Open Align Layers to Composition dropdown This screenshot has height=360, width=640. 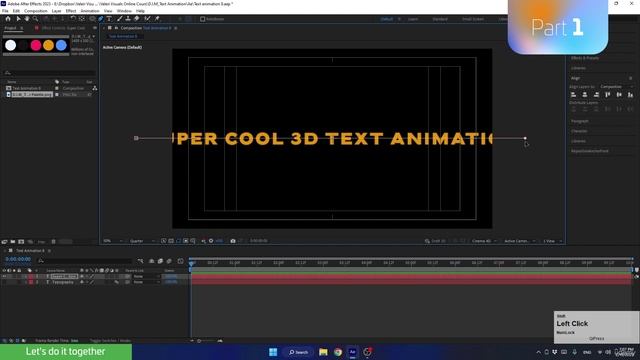616,87
